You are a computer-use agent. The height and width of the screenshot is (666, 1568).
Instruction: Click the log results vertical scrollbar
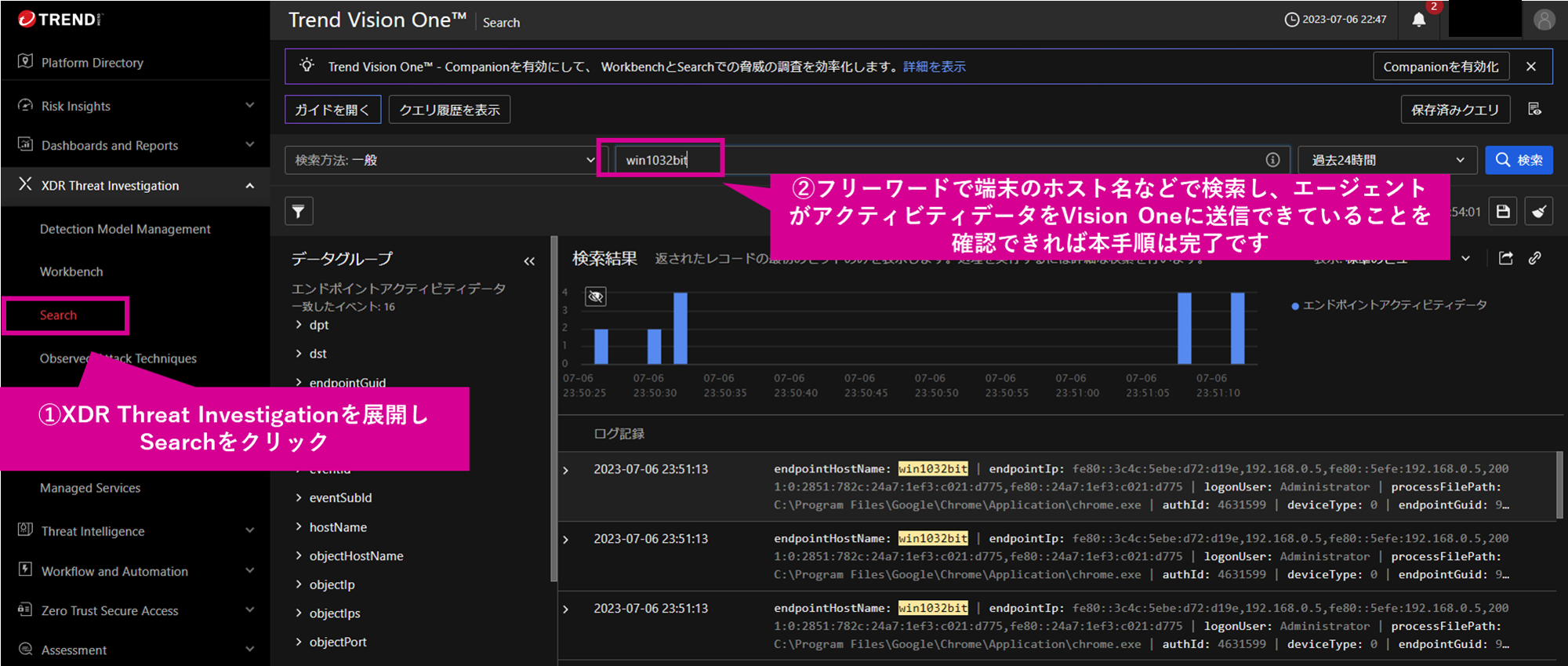point(1559,486)
